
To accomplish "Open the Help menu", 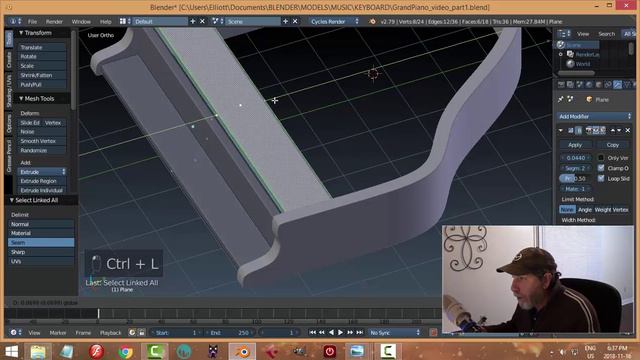I will 105,22.
